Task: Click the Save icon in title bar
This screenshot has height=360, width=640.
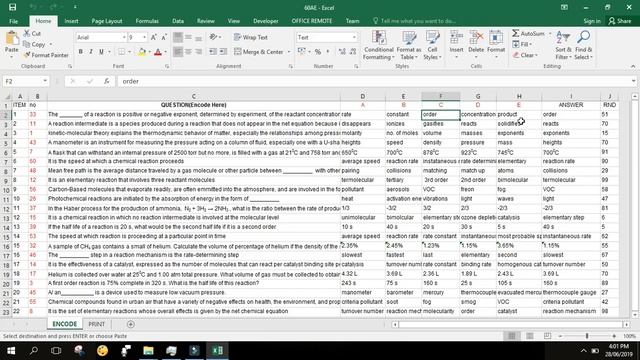Action: 12,7
